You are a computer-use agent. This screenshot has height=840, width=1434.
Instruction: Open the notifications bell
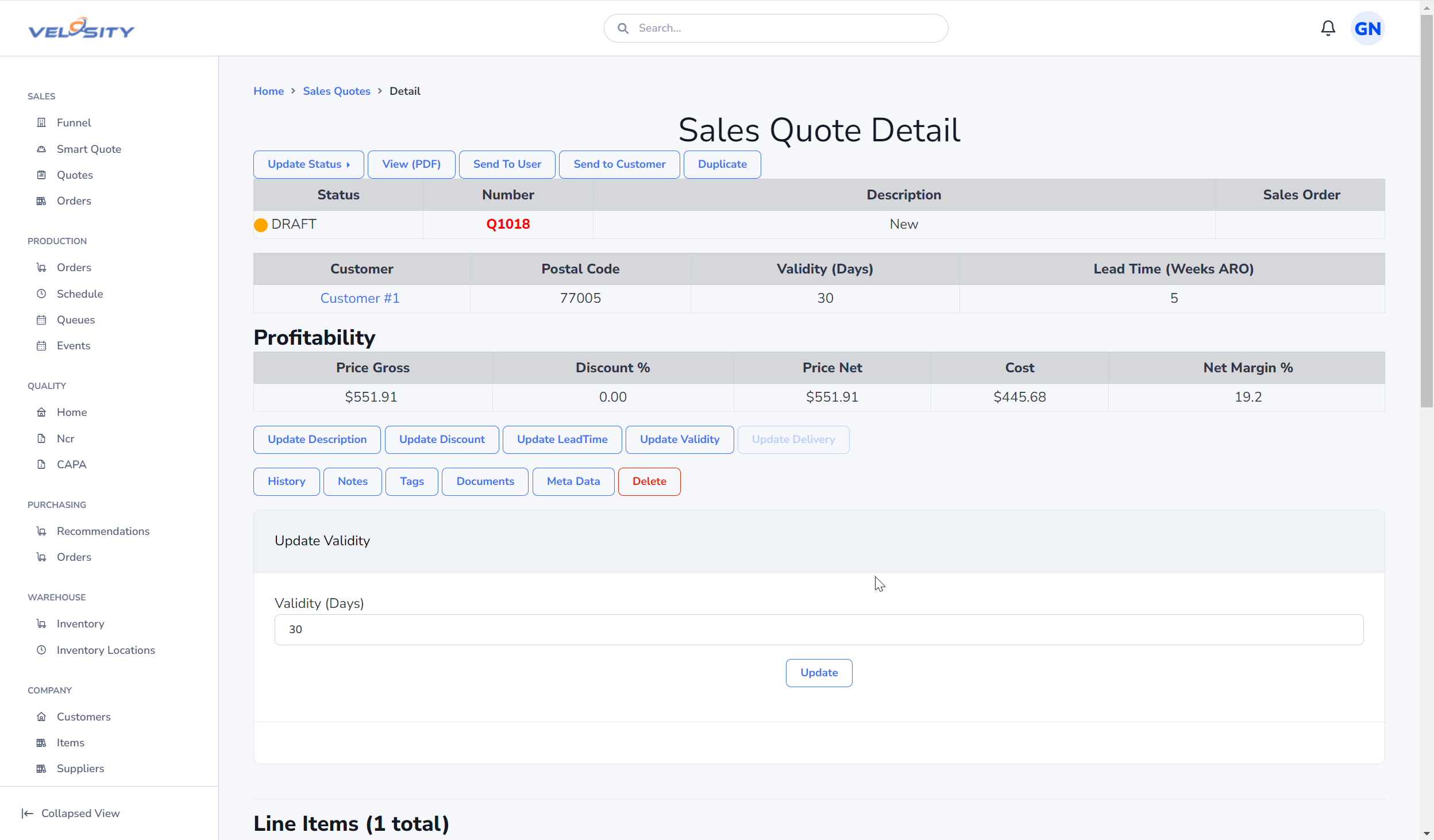1328,28
